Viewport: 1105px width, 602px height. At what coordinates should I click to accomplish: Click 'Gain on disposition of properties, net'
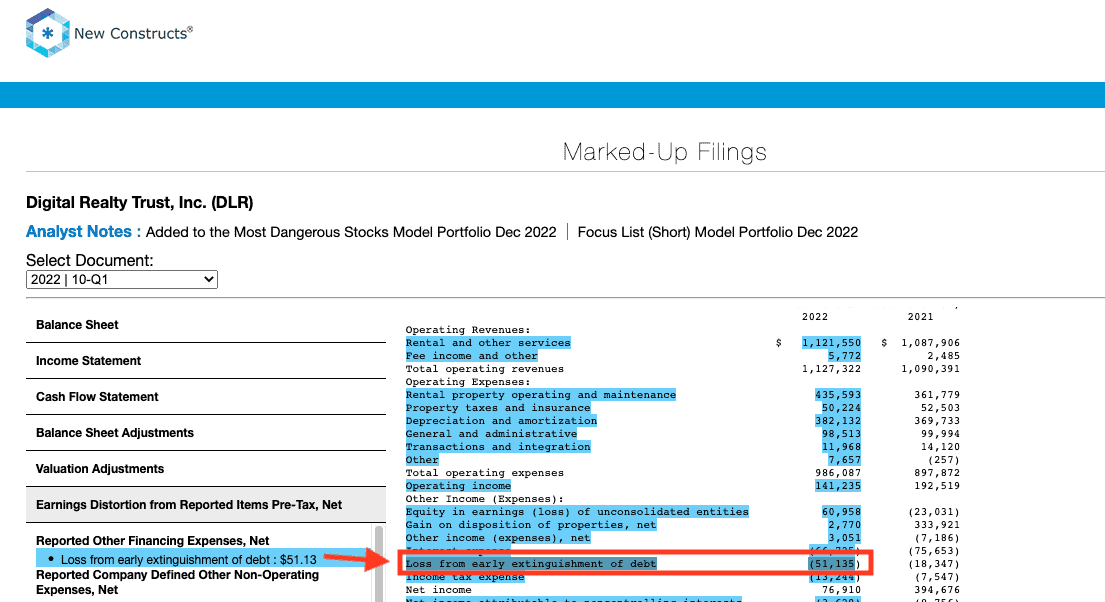click(531, 525)
